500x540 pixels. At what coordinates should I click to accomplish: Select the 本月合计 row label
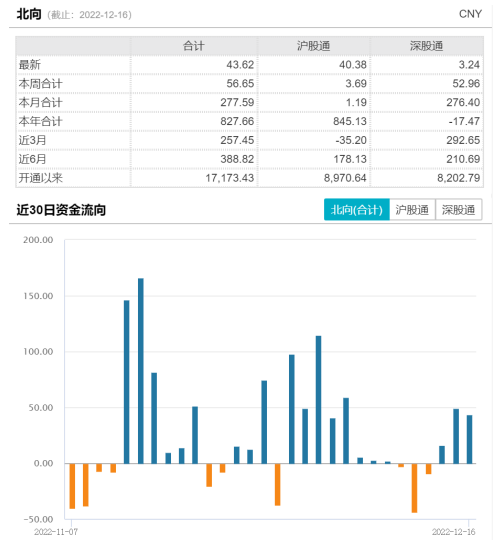[x=41, y=103]
